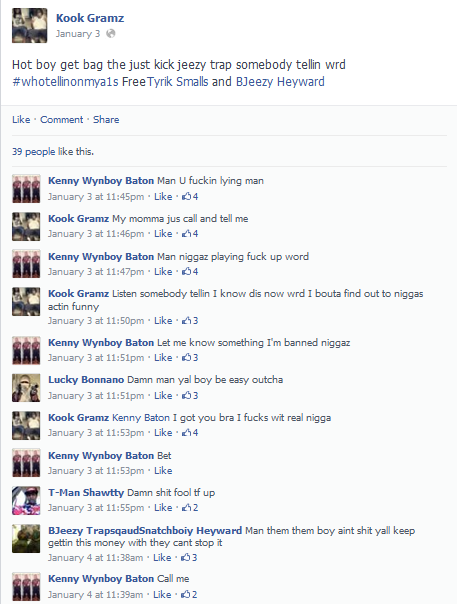The height and width of the screenshot is (604, 457).
Task: Open Lucky Bonnano's avatar thumbnail
Action: coord(26,388)
